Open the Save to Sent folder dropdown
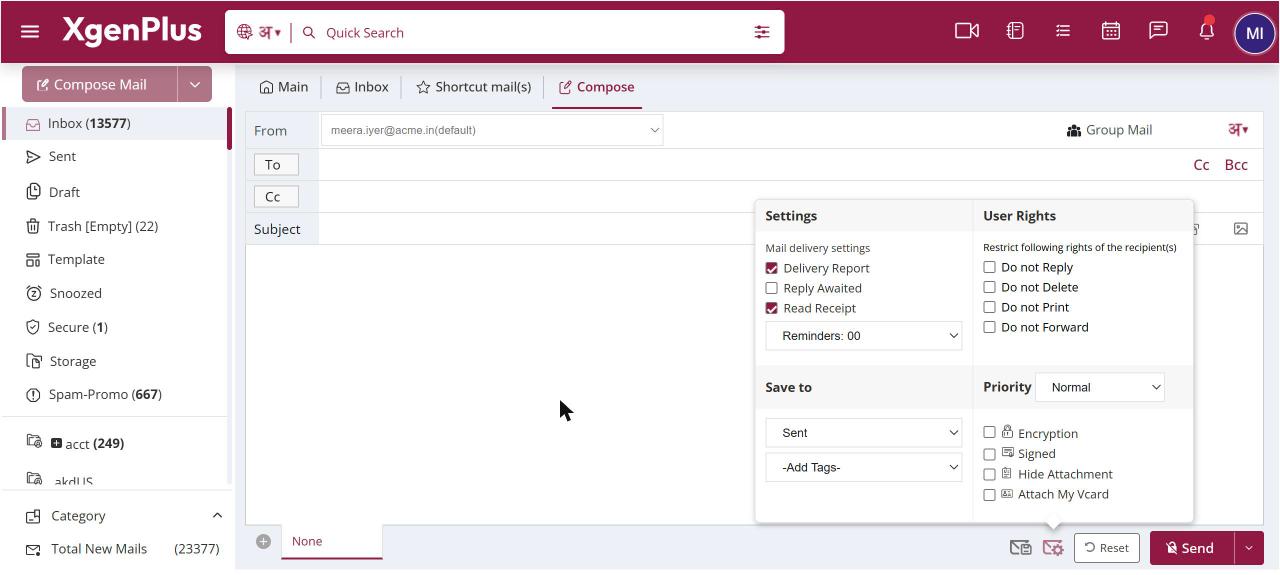The image size is (1280, 575). point(864,433)
